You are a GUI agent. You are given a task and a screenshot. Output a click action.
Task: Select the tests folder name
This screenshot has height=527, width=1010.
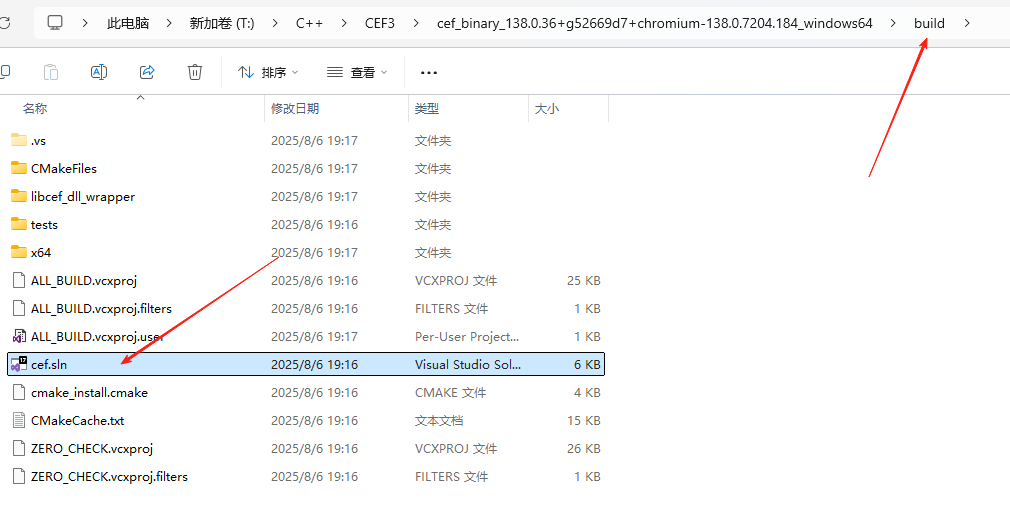point(44,224)
